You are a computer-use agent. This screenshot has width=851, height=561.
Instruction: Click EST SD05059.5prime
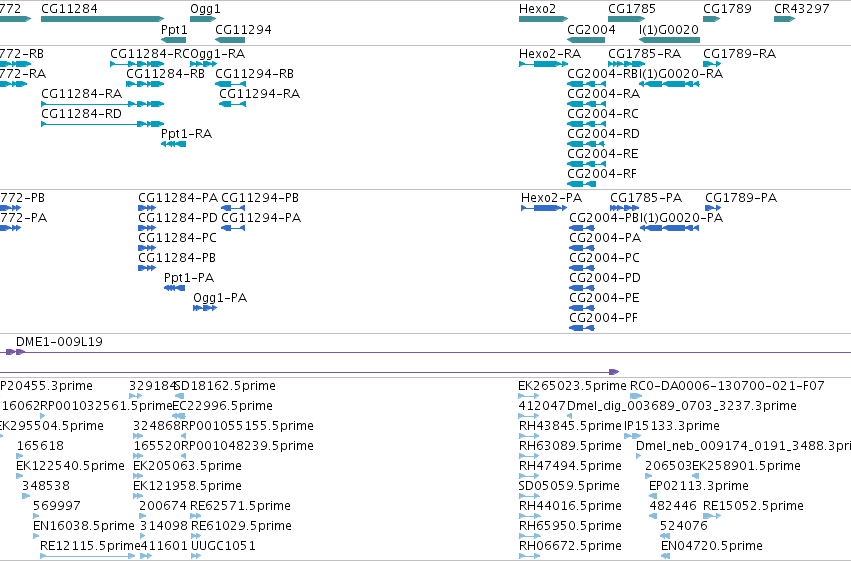pyautogui.click(x=569, y=487)
